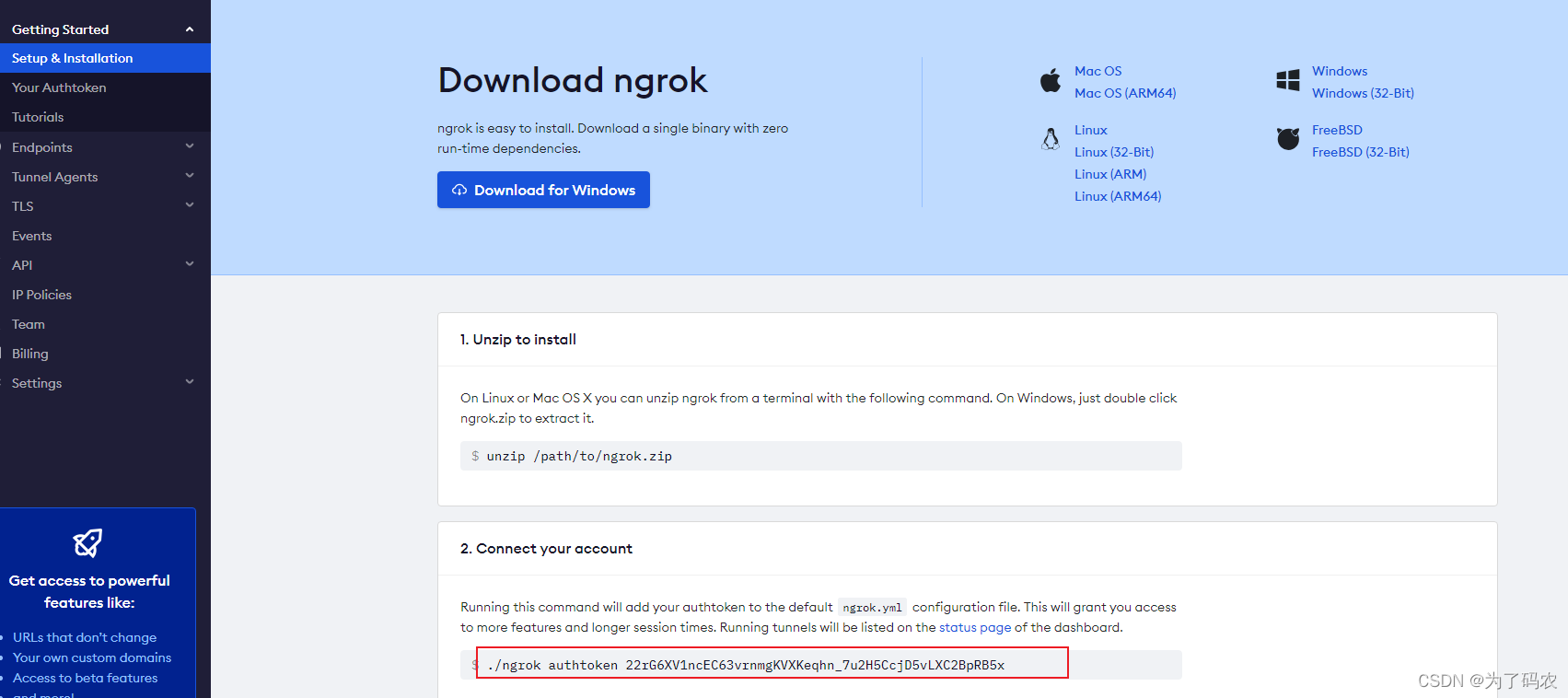1568x698 pixels.
Task: Open the status page link
Action: tap(975, 627)
